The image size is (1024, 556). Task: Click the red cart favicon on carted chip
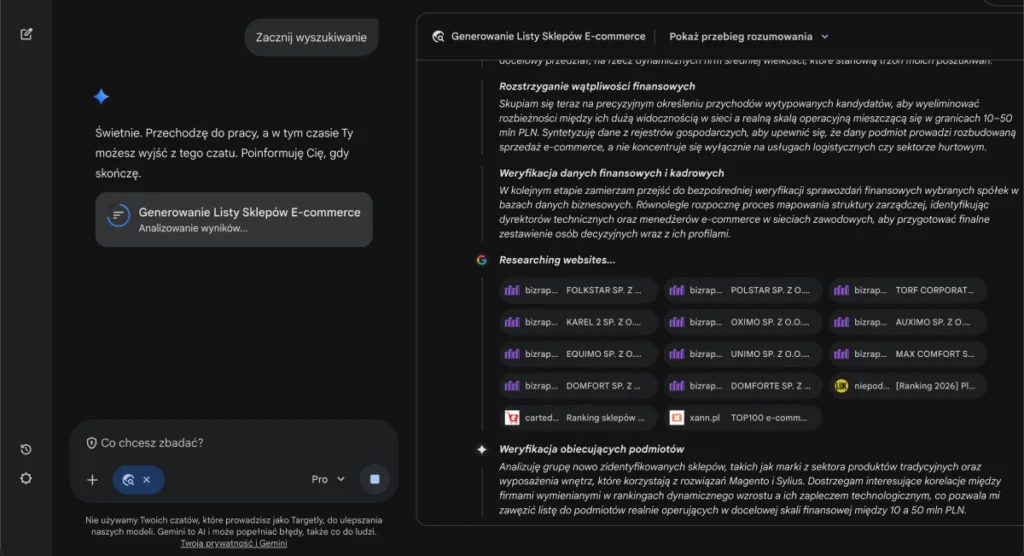point(512,418)
